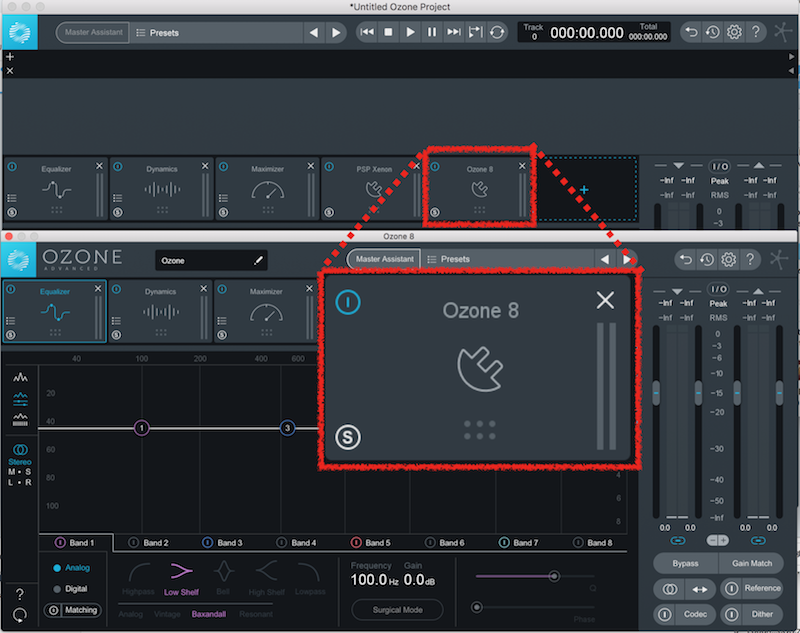Choose the Highpass filter shape
This screenshot has height=633, width=800.
[x=138, y=578]
